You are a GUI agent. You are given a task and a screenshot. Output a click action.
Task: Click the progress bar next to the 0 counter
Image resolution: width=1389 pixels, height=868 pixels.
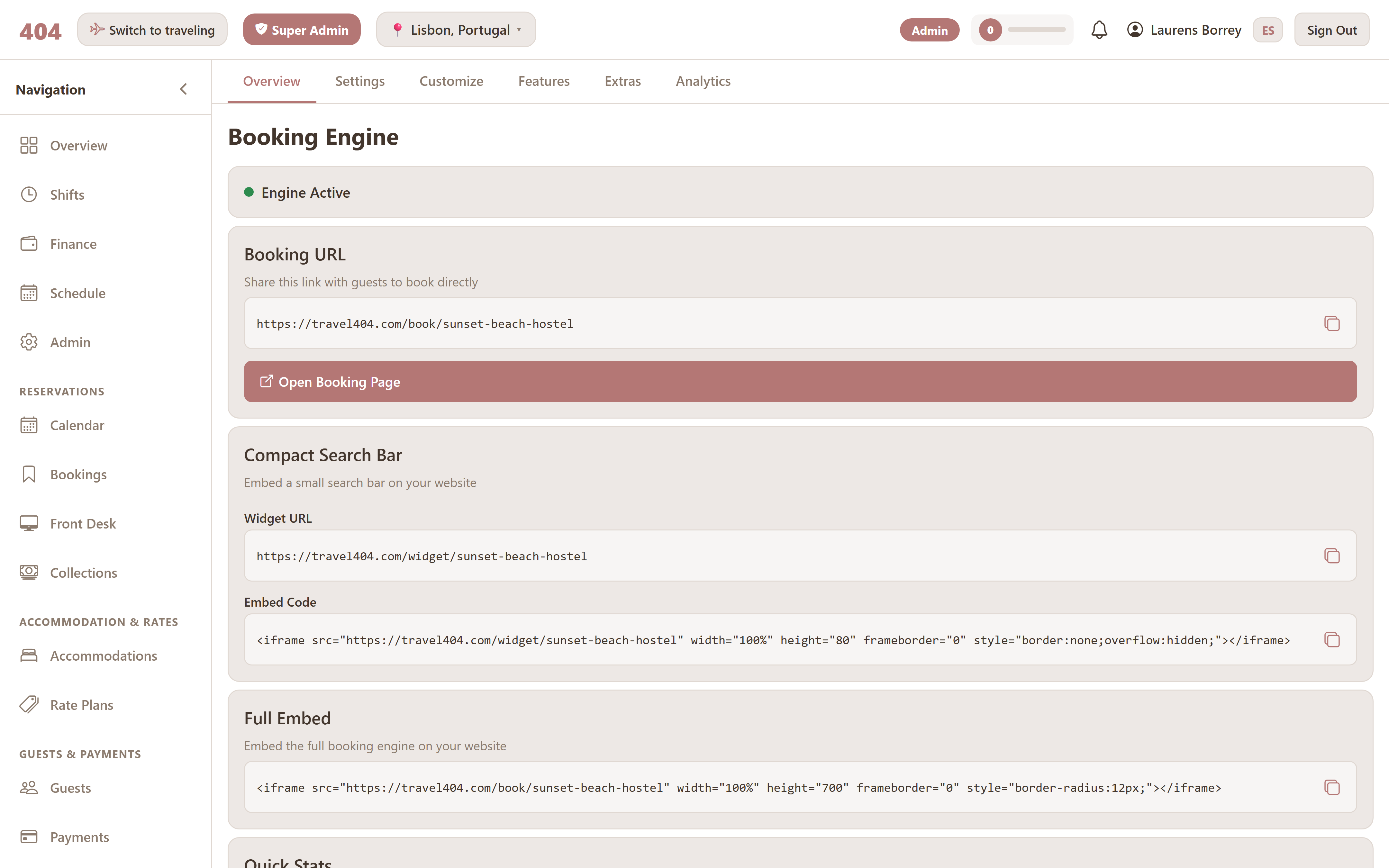1037,30
